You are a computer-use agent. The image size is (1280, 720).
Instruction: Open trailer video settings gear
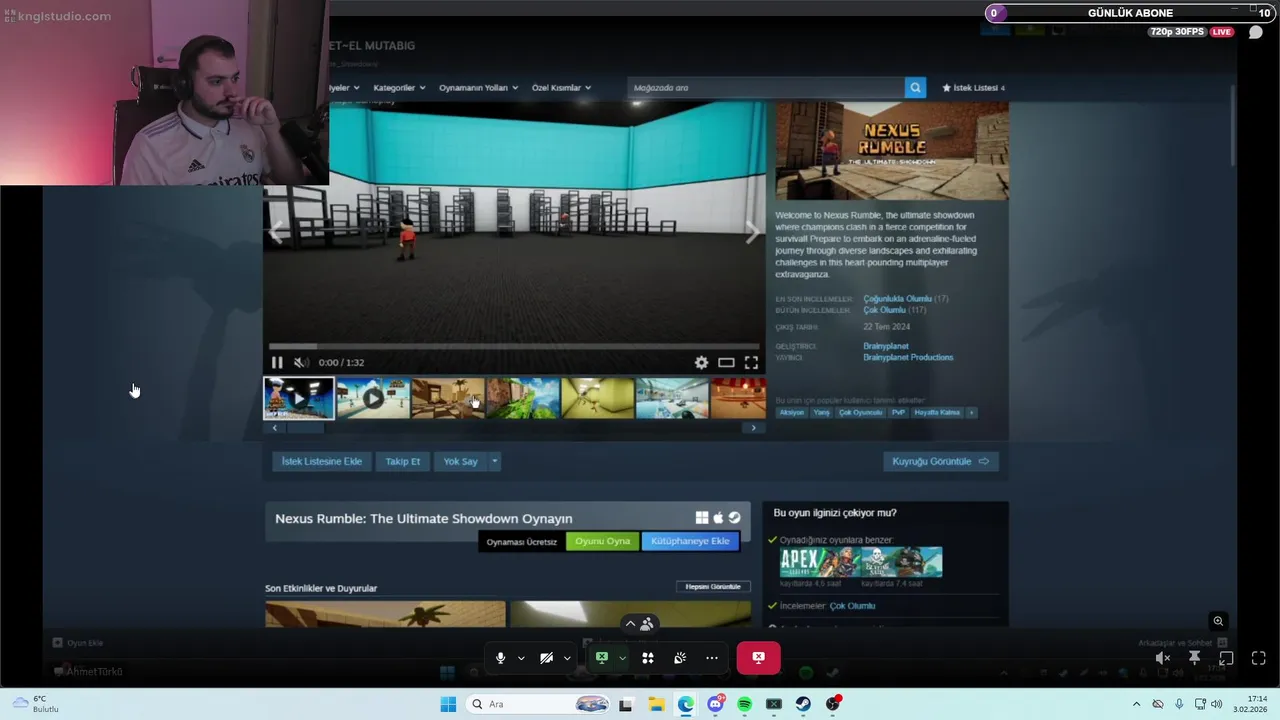click(701, 363)
